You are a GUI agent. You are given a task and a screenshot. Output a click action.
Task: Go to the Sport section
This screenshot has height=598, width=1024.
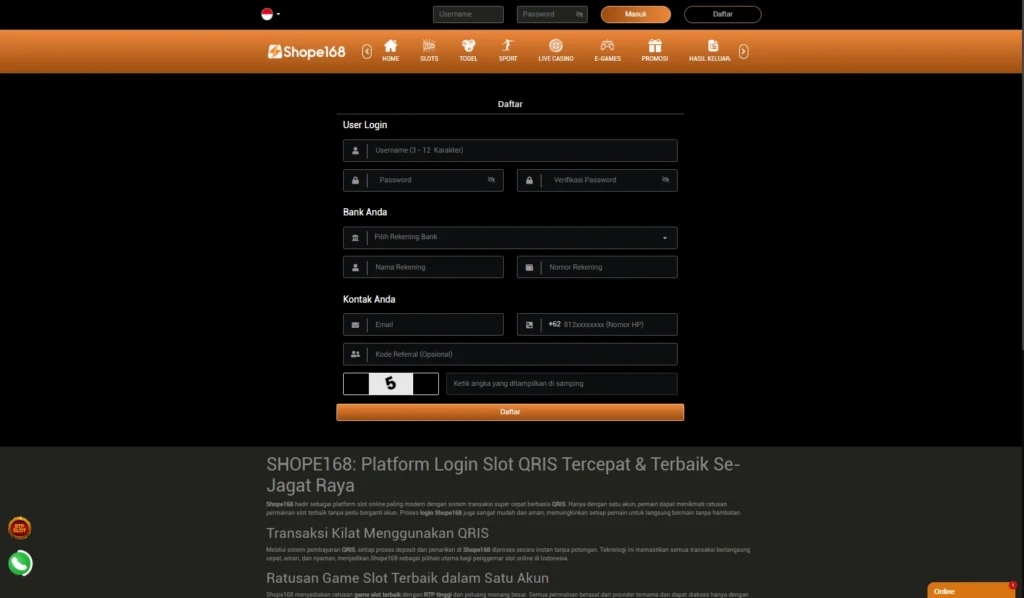(x=508, y=50)
